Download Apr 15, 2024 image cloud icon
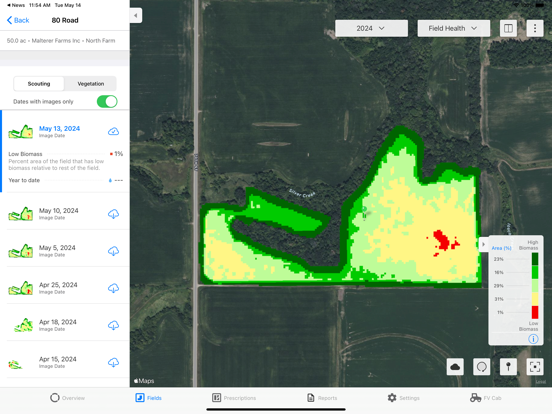552x414 pixels. pos(113,363)
